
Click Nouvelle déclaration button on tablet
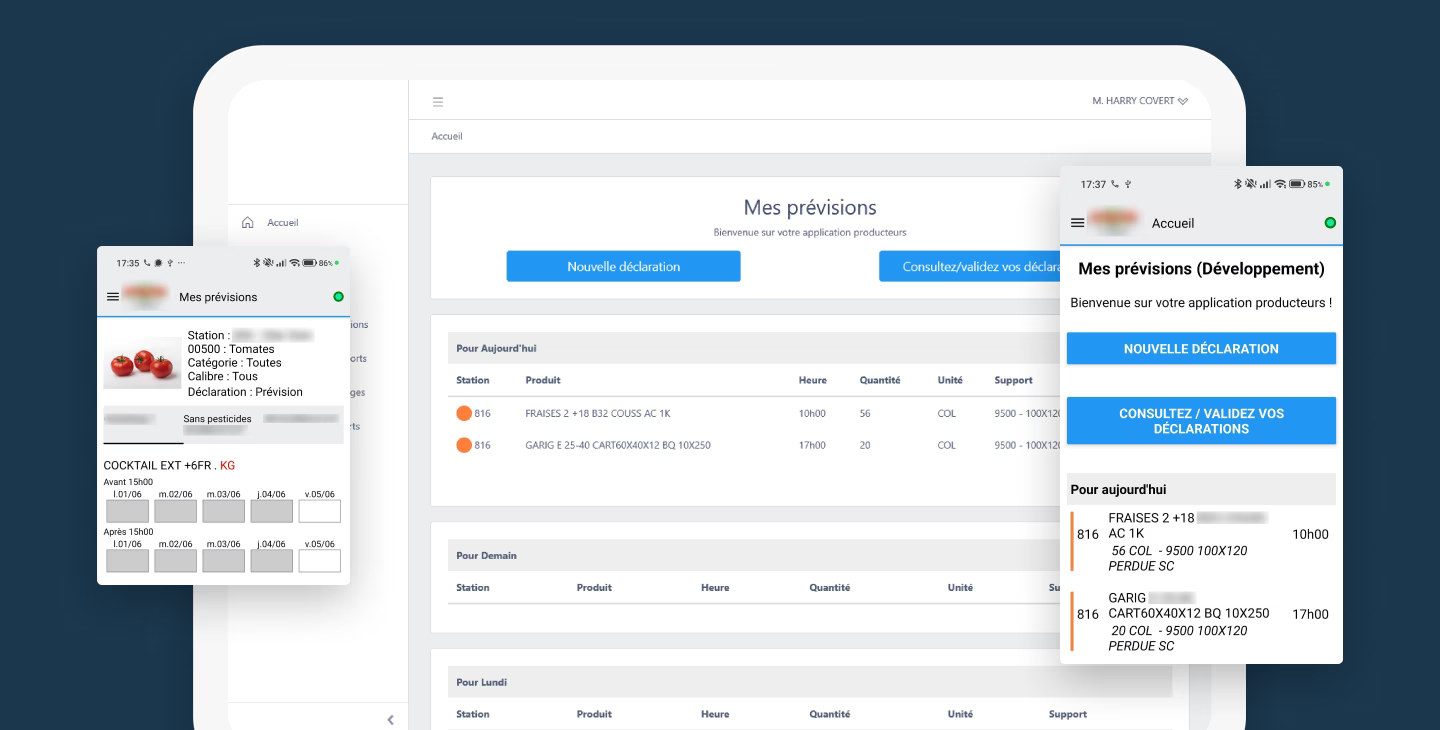pos(623,266)
